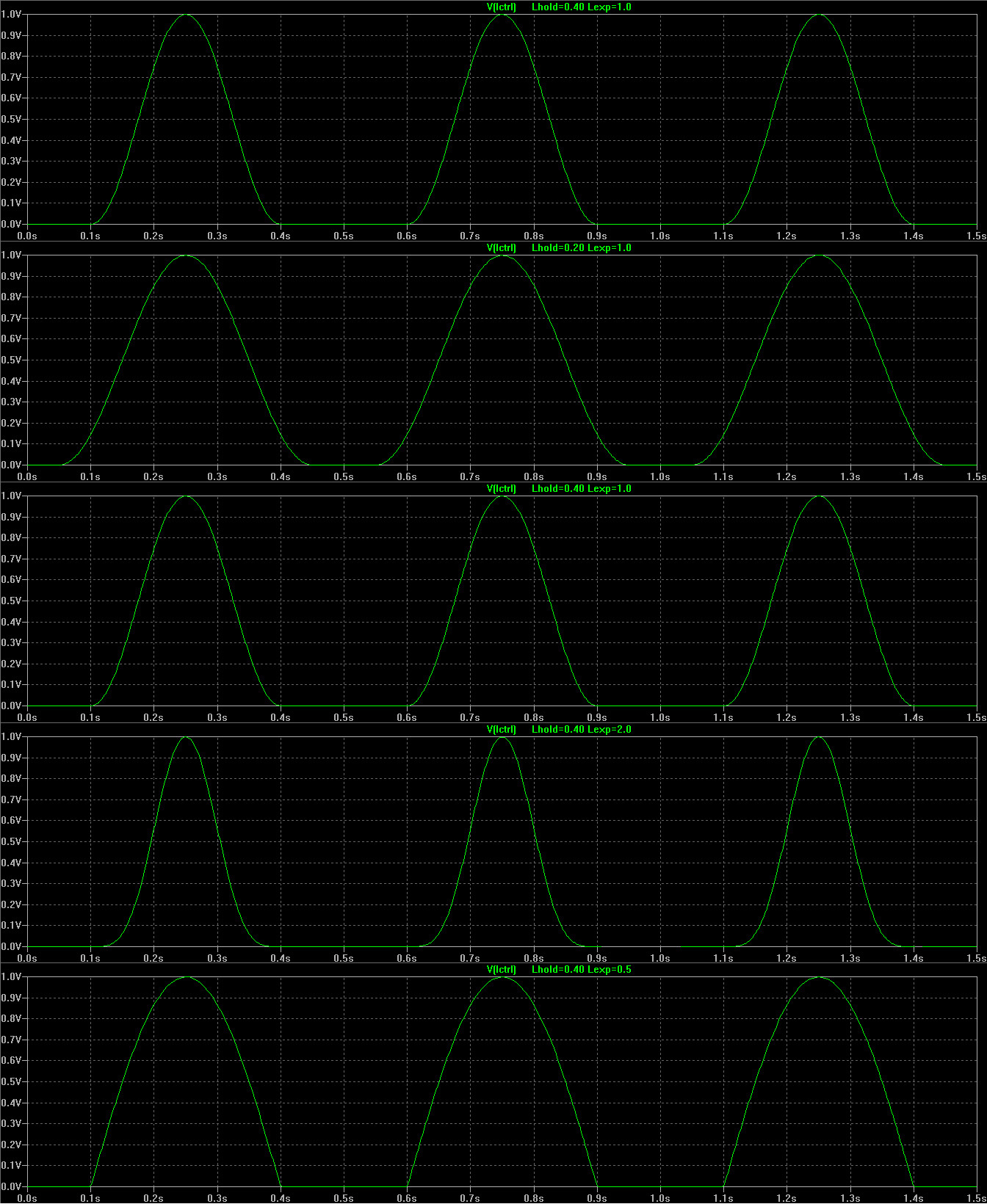
Task: Click the 'Lhold=0.40 Lexp=0.5' pane title
Action: tap(581, 969)
